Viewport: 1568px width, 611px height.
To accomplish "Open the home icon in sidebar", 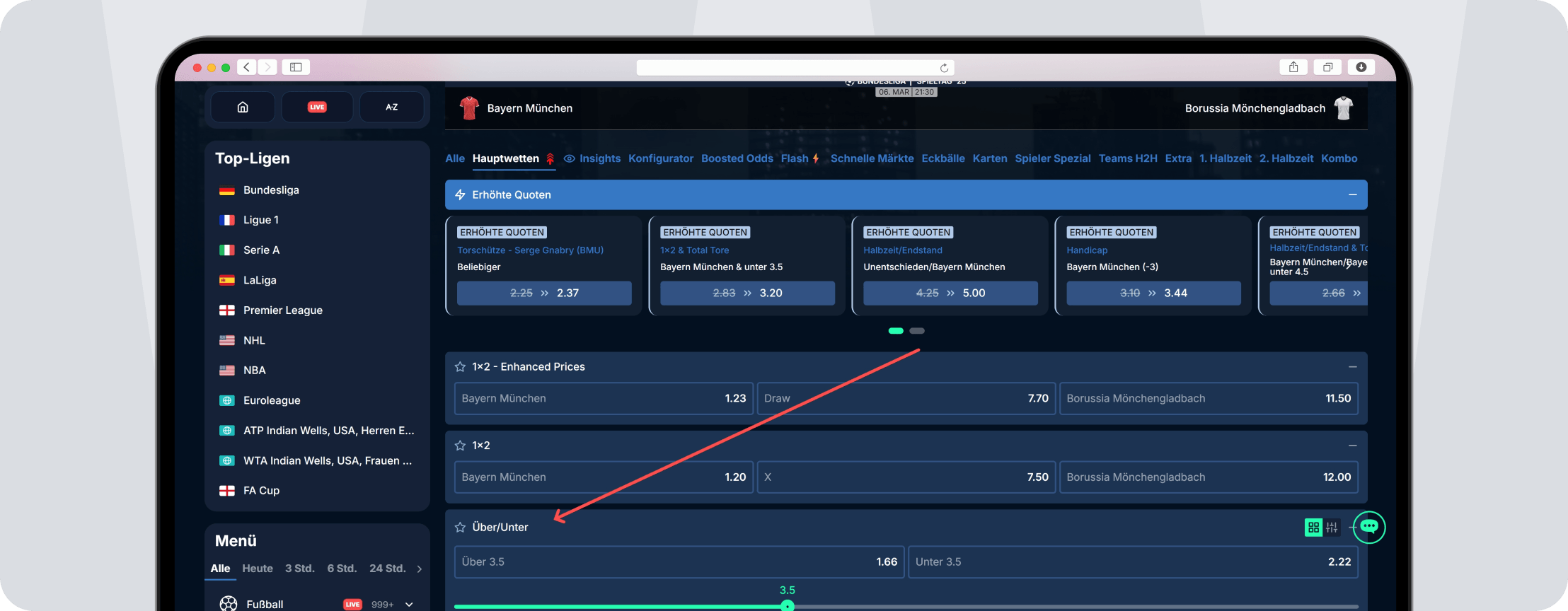I will coord(243,107).
